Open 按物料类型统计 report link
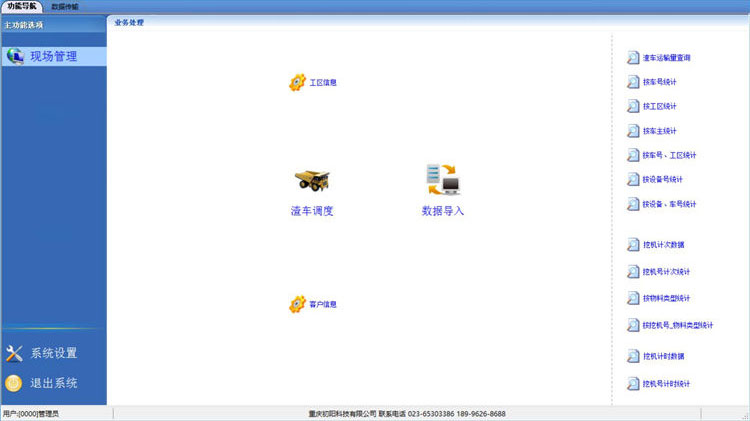Viewport: 750px width, 421px height. [x=666, y=298]
